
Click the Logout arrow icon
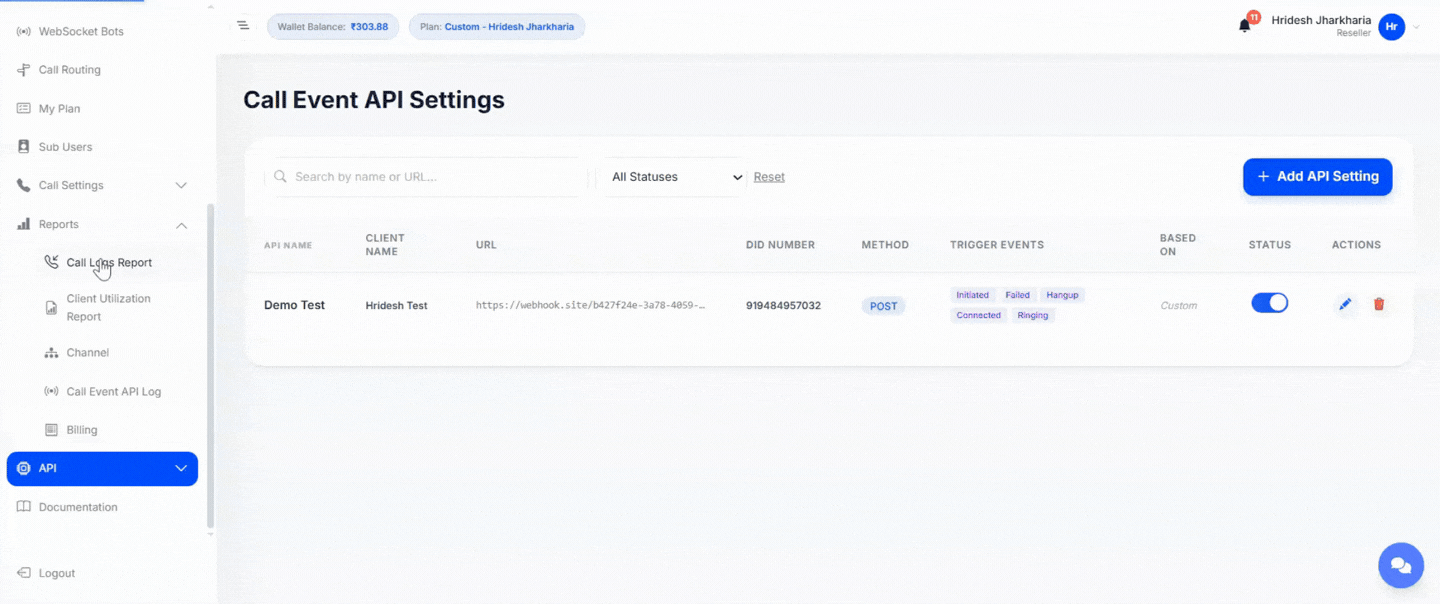24,573
